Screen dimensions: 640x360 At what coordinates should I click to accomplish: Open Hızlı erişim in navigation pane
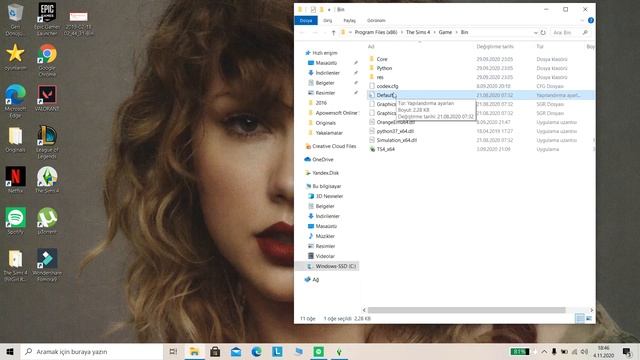tap(325, 53)
